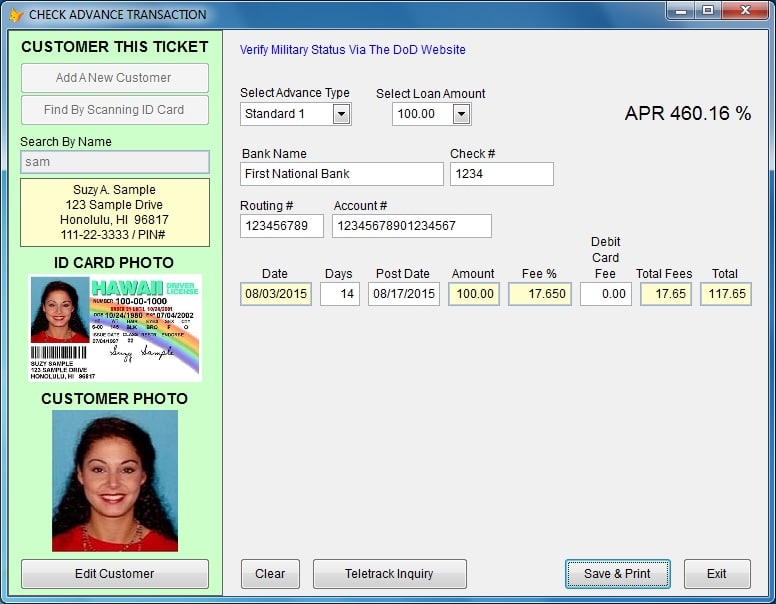Click the Total Fees column label
This screenshot has width=776, height=604.
tap(664, 274)
